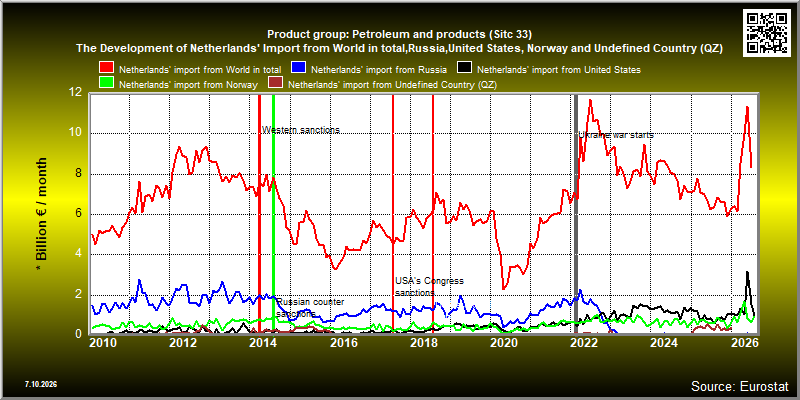Click y-axis value 4

(x=79, y=254)
